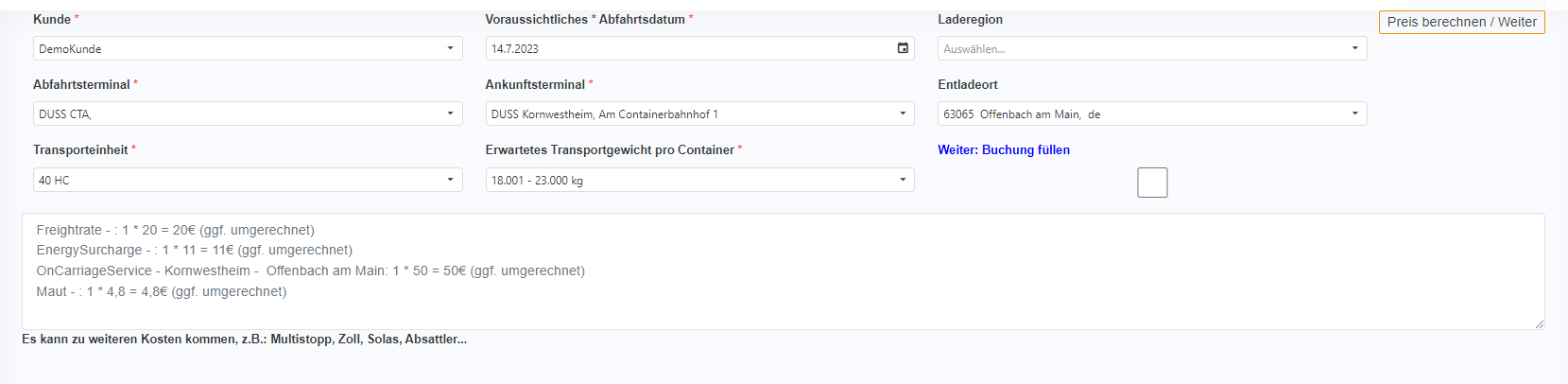1568x384 pixels.
Task: Open the calendar date picker icon
Action: pos(903,48)
